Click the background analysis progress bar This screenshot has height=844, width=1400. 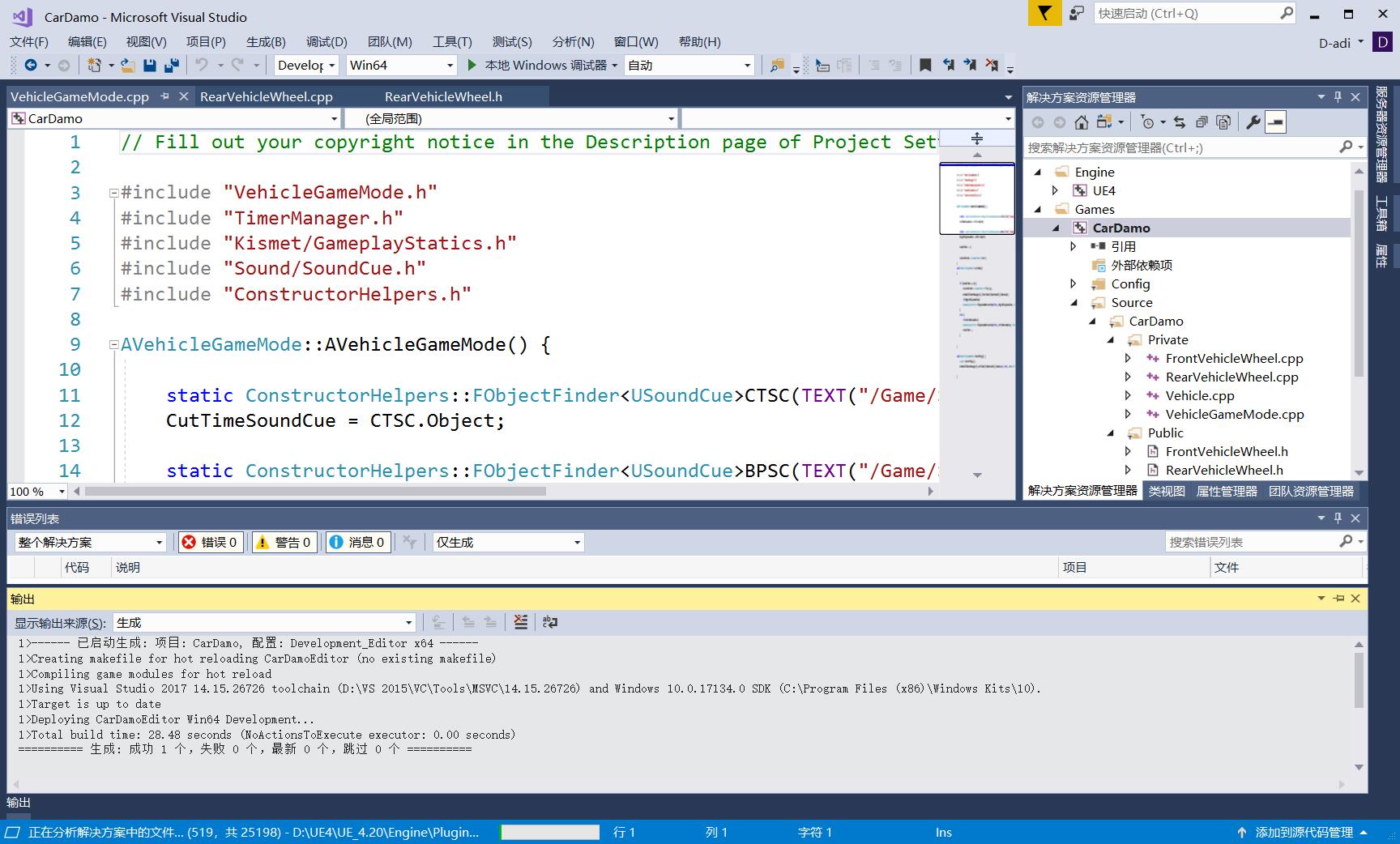550,832
